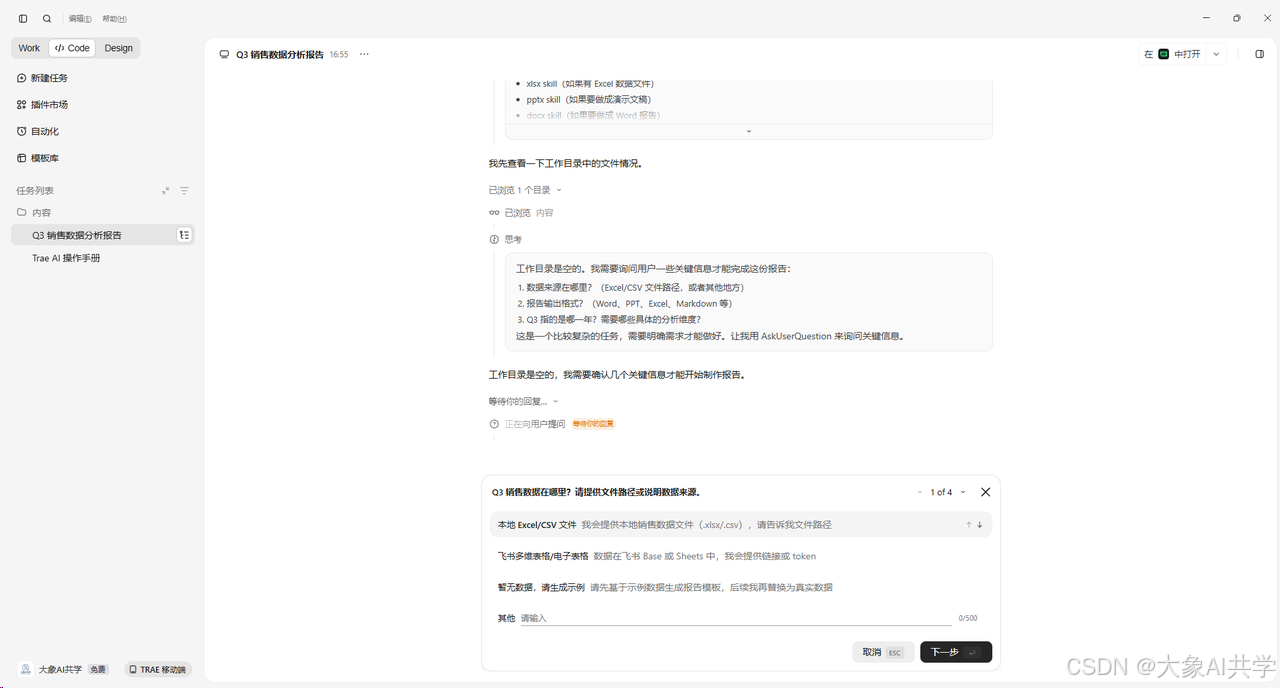The image size is (1280, 688).
Task: Click the 思考 thinking icon
Action: point(494,240)
